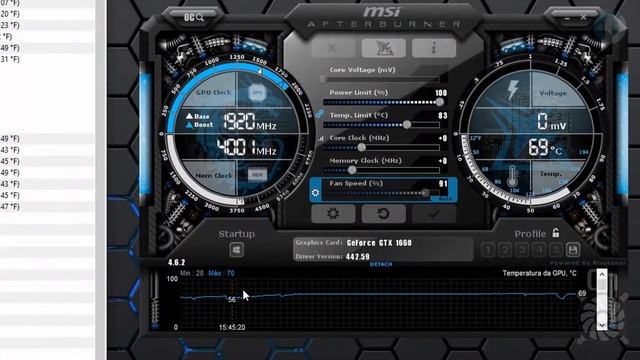640x360 pixels.
Task: Adjust the Power Limit slider handle
Action: click(x=439, y=102)
